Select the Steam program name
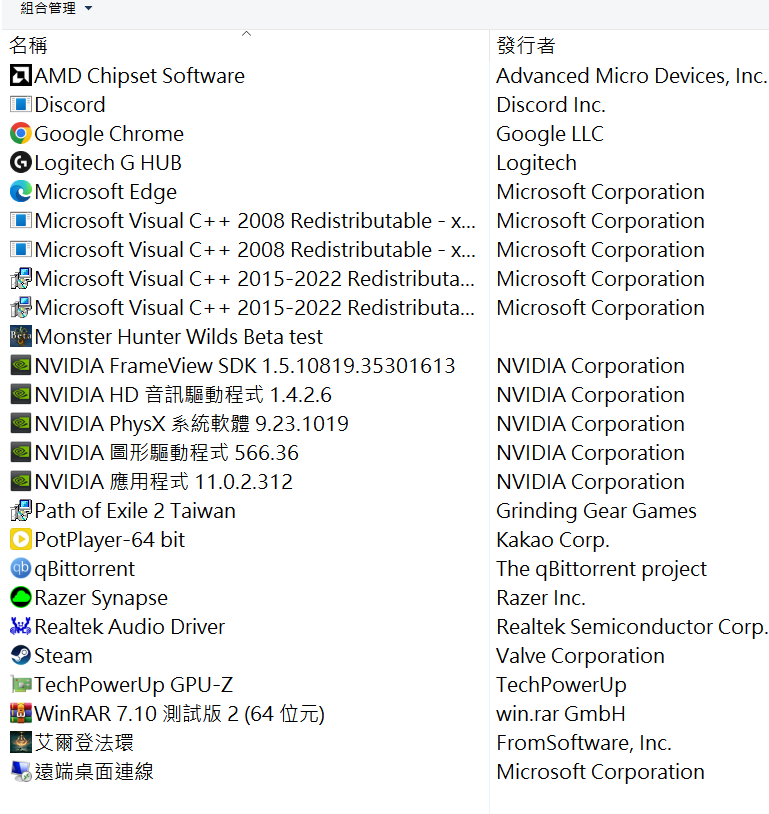The width and height of the screenshot is (769, 814). click(x=63, y=656)
